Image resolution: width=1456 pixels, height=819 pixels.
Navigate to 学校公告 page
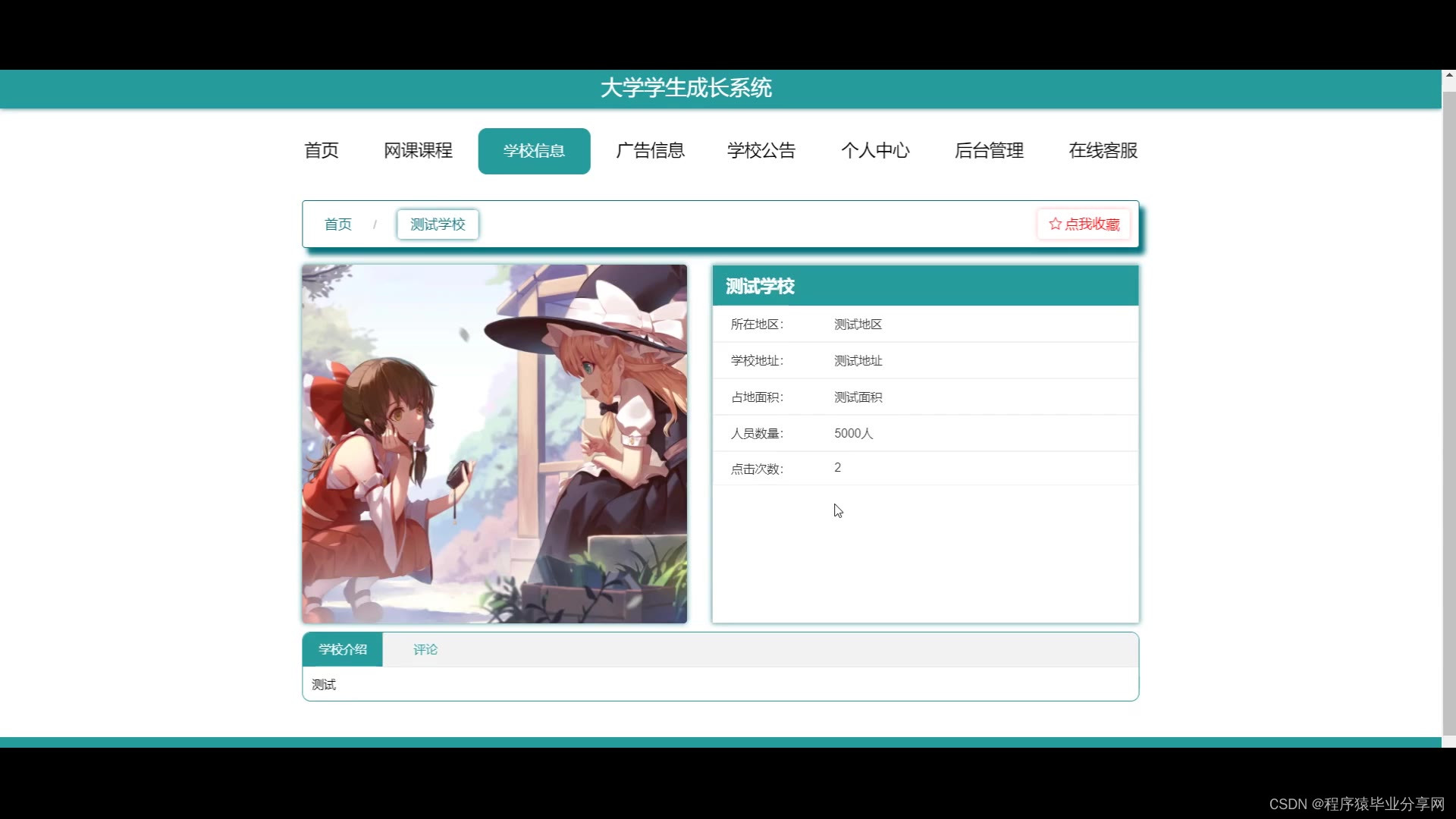pyautogui.click(x=761, y=151)
